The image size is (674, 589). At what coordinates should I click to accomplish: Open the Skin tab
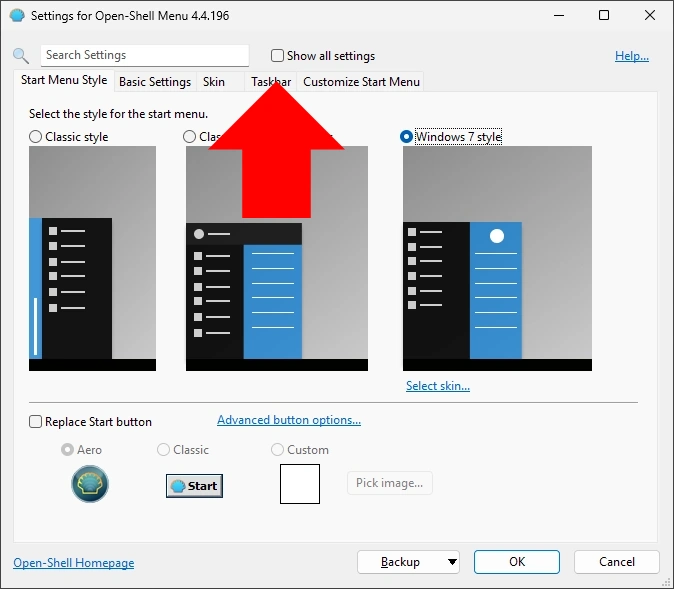click(x=221, y=82)
